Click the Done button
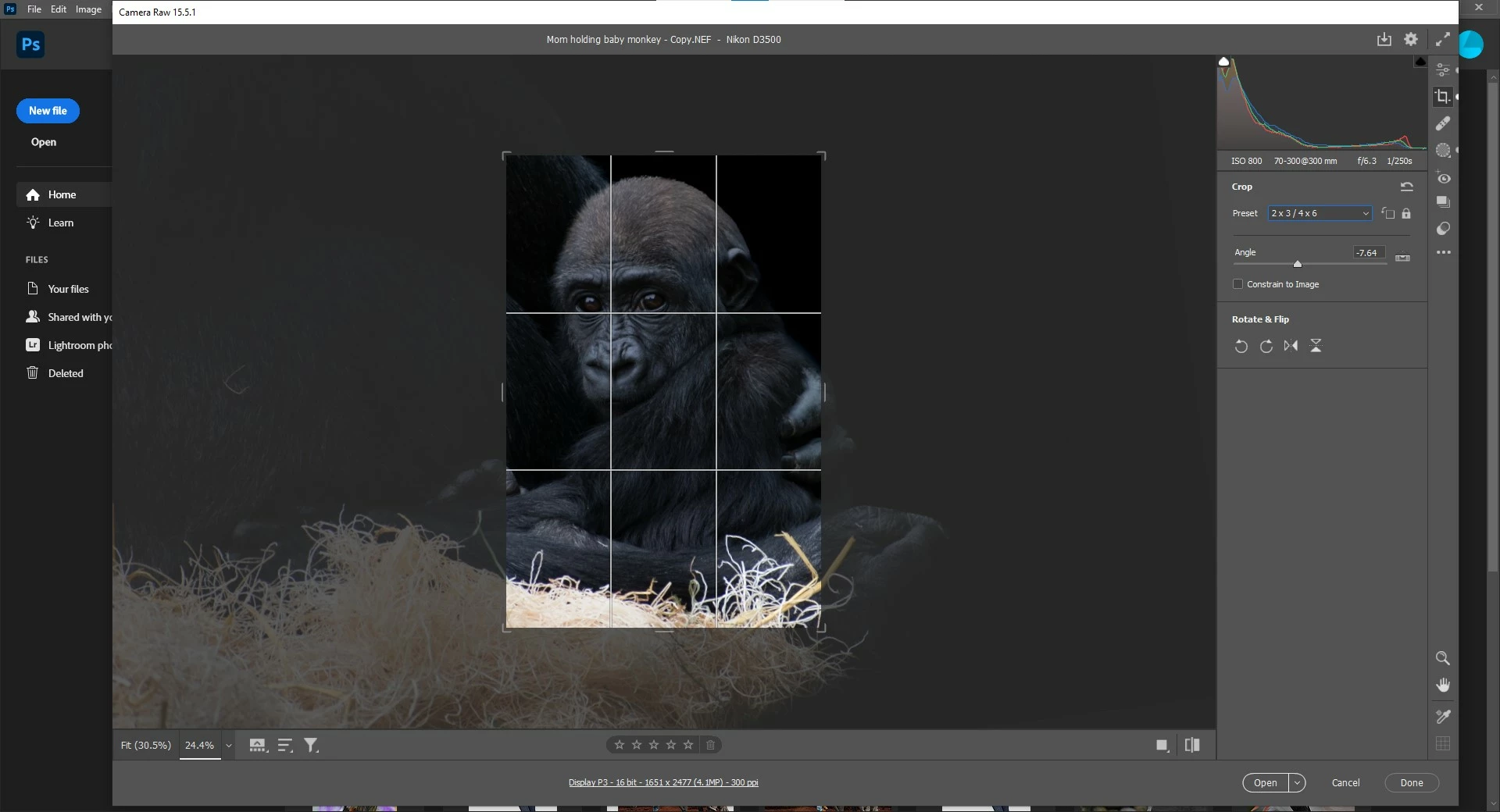This screenshot has width=1500, height=812. (1412, 783)
